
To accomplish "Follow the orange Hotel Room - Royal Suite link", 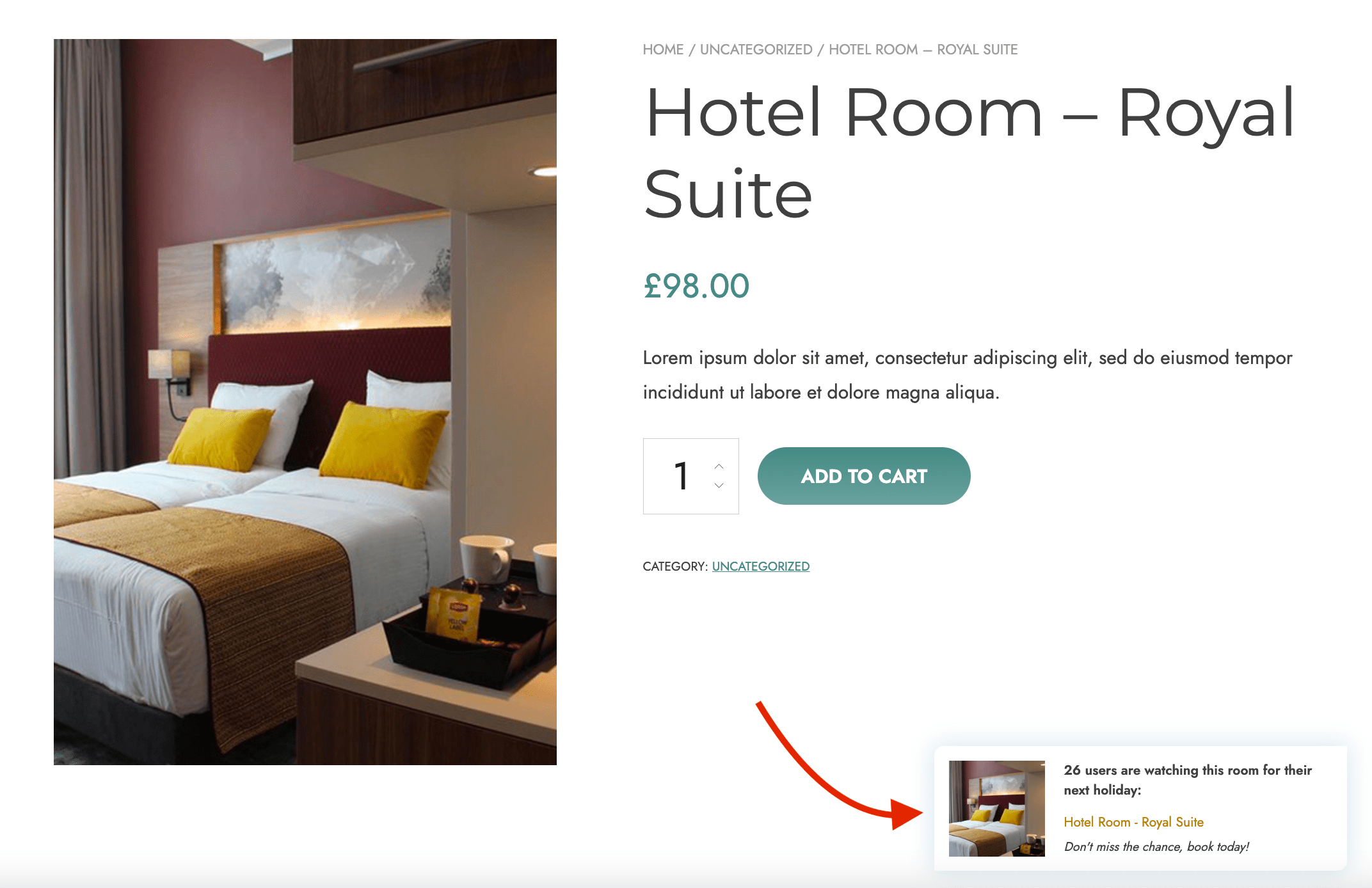I will click(1133, 822).
